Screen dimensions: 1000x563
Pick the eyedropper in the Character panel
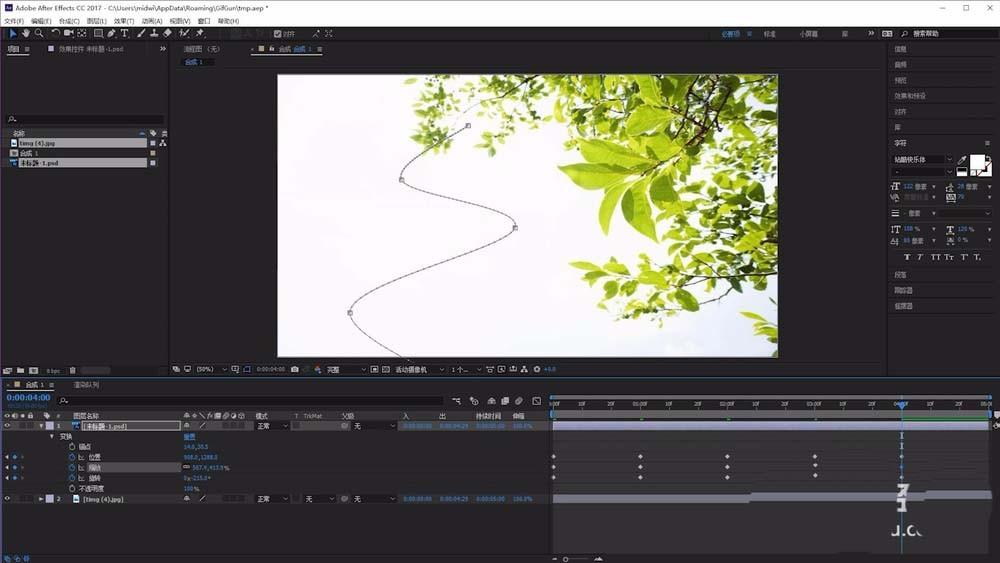(962, 160)
